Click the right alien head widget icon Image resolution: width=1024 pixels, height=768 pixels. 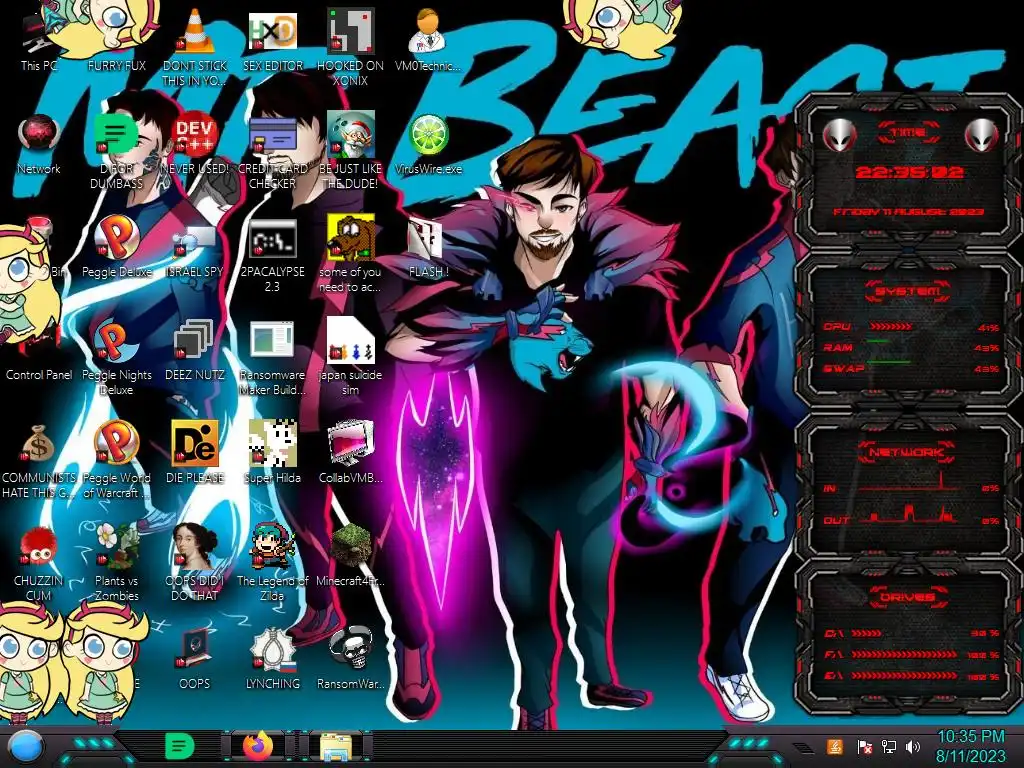coord(982,136)
